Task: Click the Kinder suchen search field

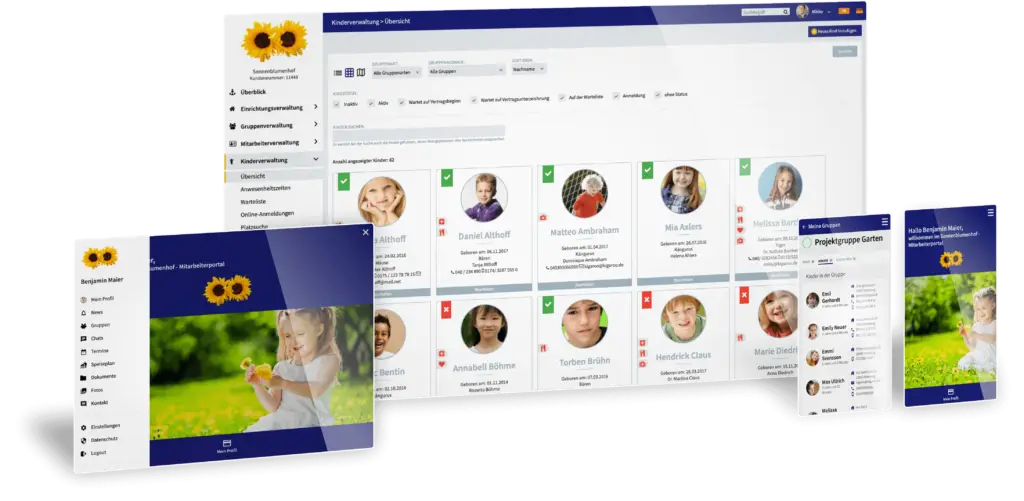Action: (x=419, y=132)
